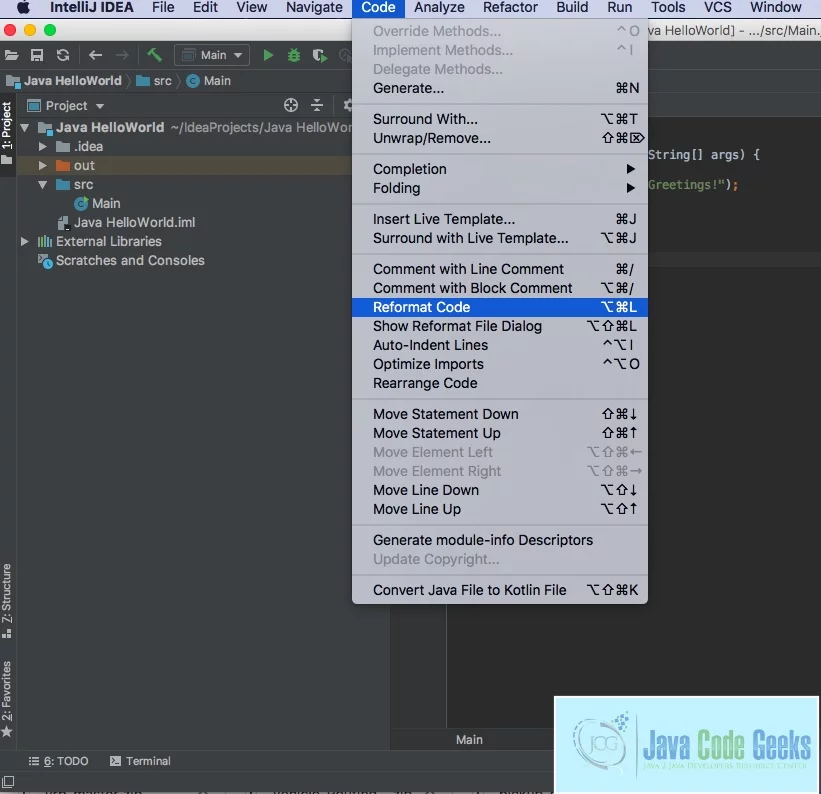Viewport: 821px width, 794px height.
Task: Toggle the 1: Project side panel
Action: pos(7,133)
